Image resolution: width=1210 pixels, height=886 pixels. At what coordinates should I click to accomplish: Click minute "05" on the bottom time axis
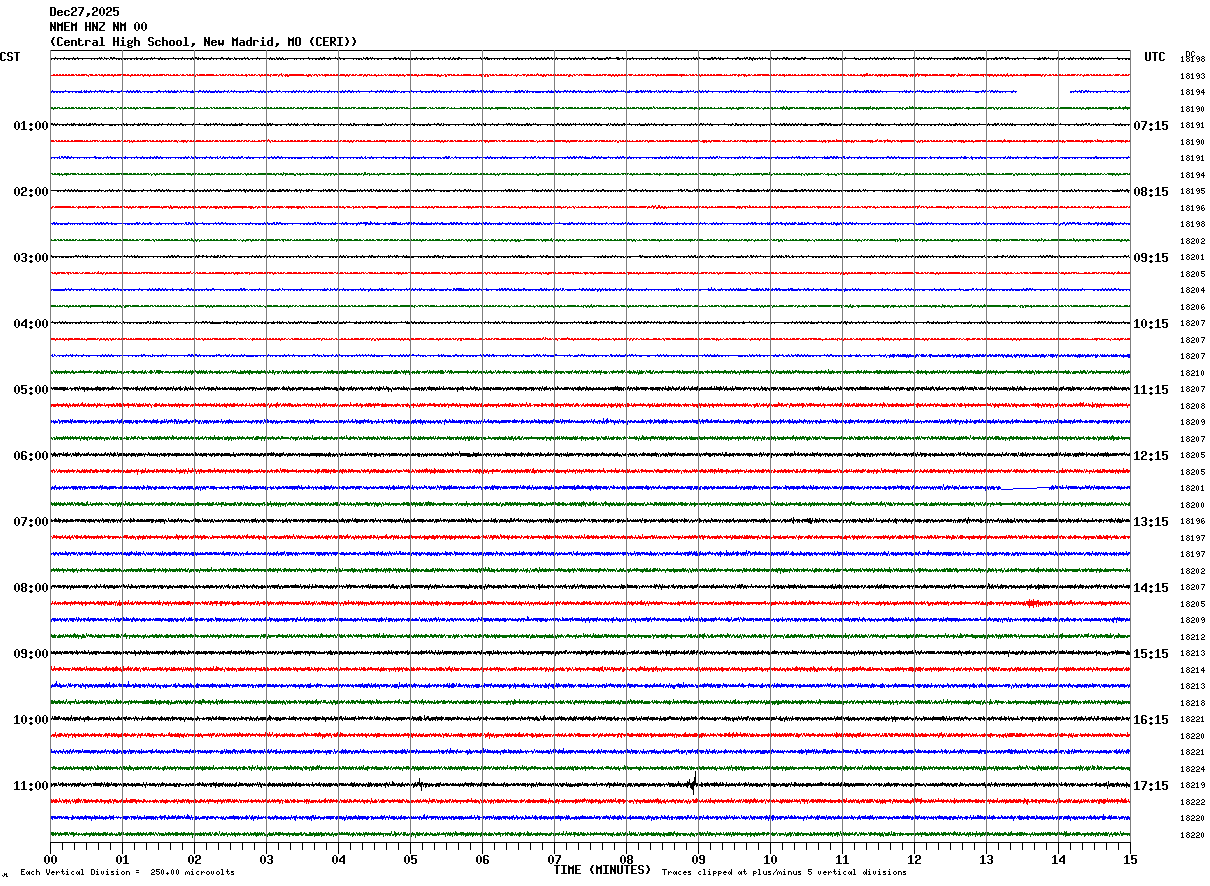click(410, 859)
